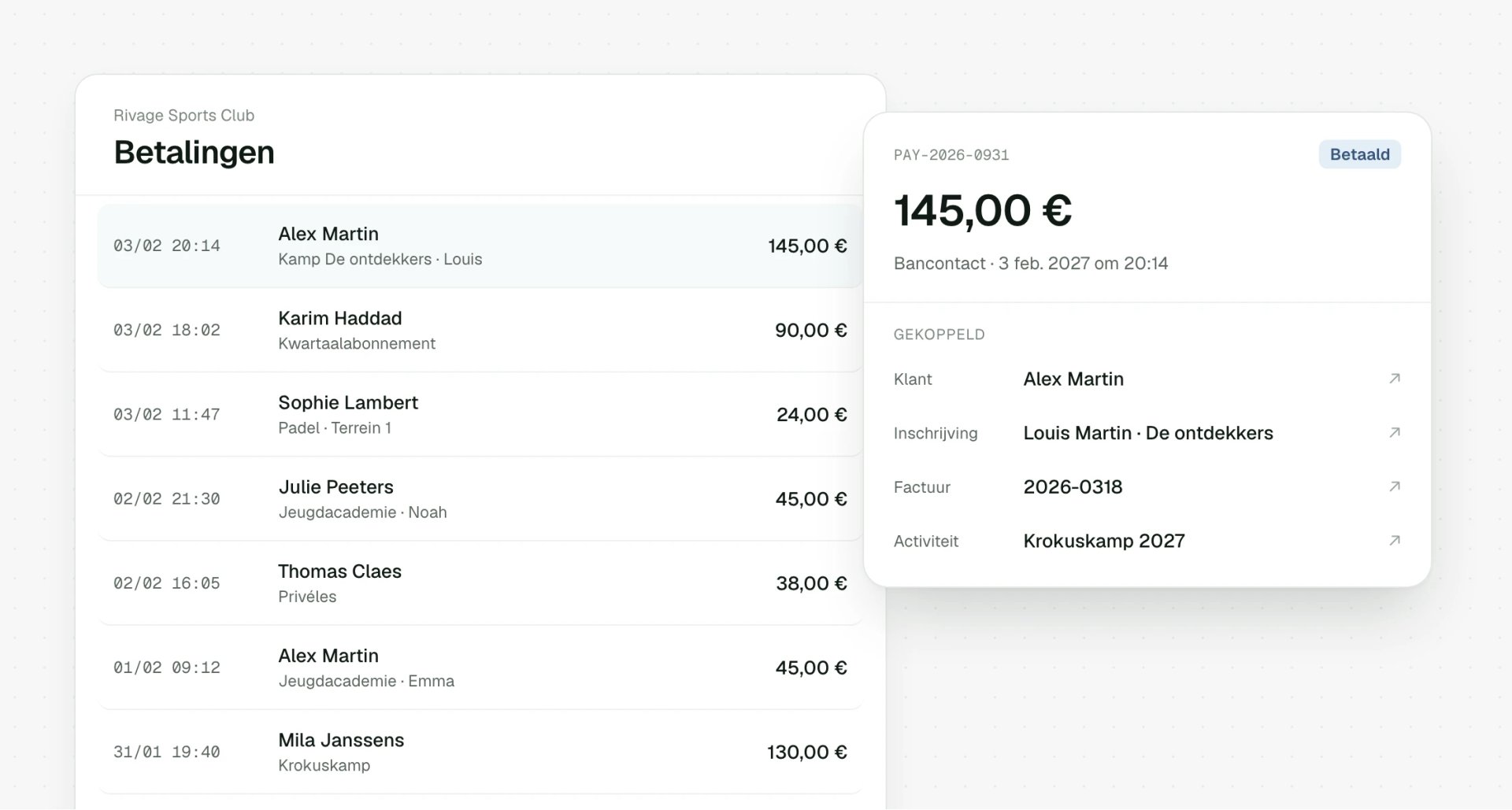Click the 03/02 18:02 timestamp
Image resolution: width=1512 pixels, height=810 pixels.
167,330
